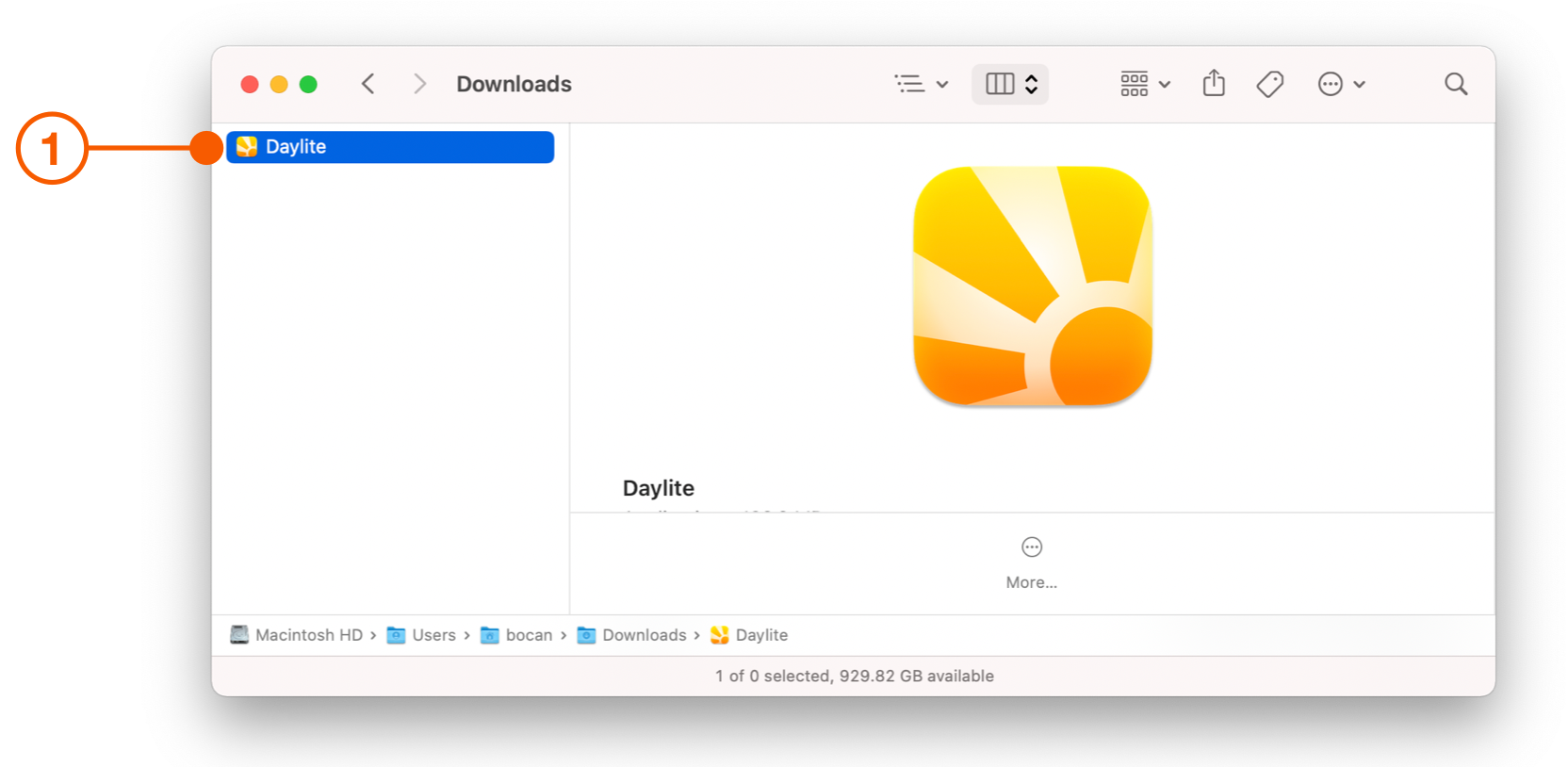Click the status bar selection text
1568x767 pixels.
855,676
